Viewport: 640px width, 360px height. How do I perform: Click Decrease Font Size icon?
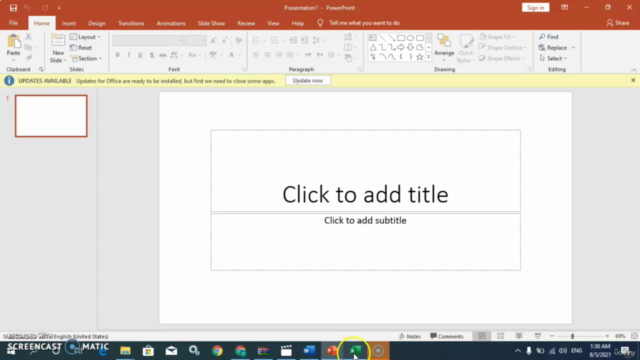pyautogui.click(x=224, y=40)
